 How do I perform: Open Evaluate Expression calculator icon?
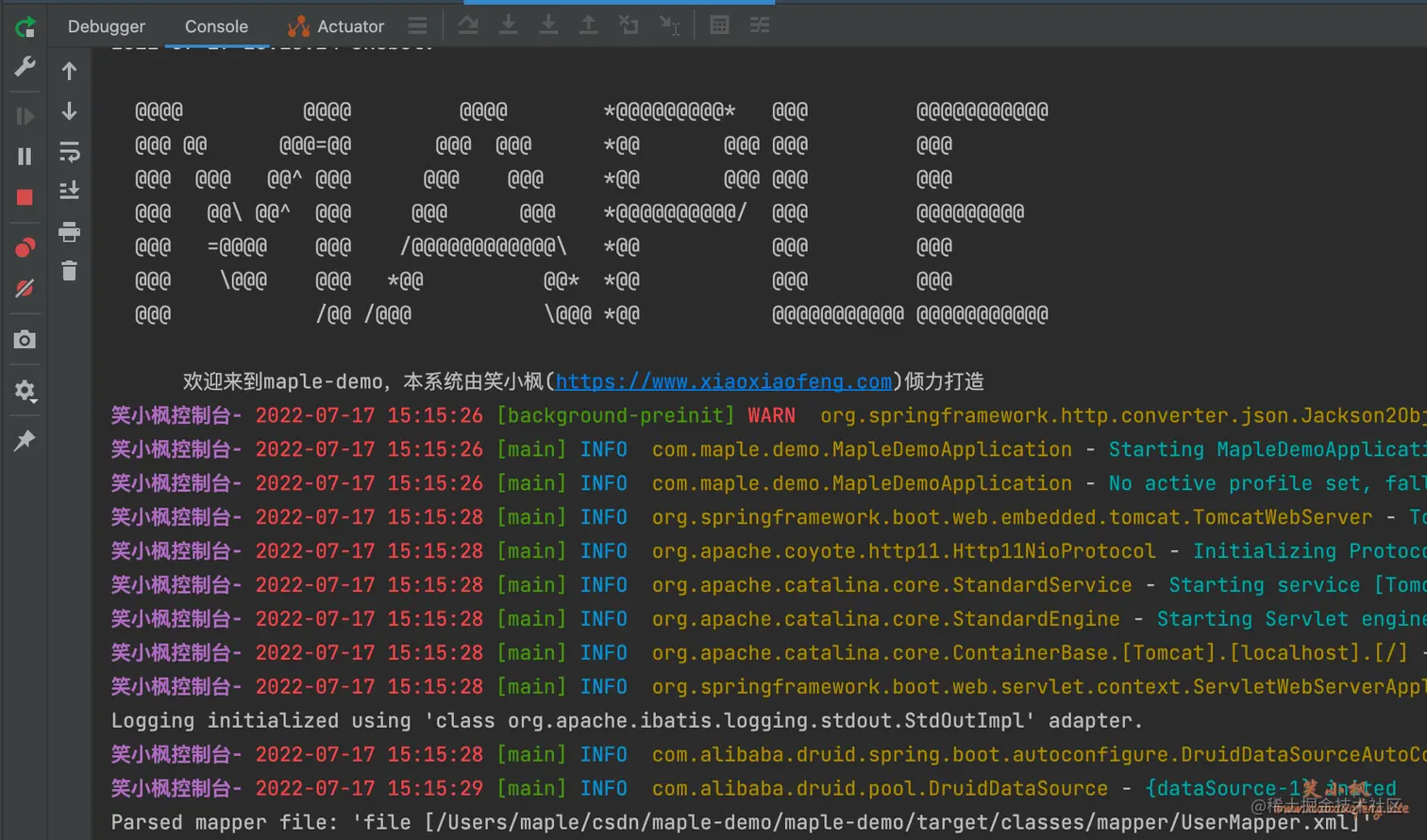pyautogui.click(x=719, y=25)
